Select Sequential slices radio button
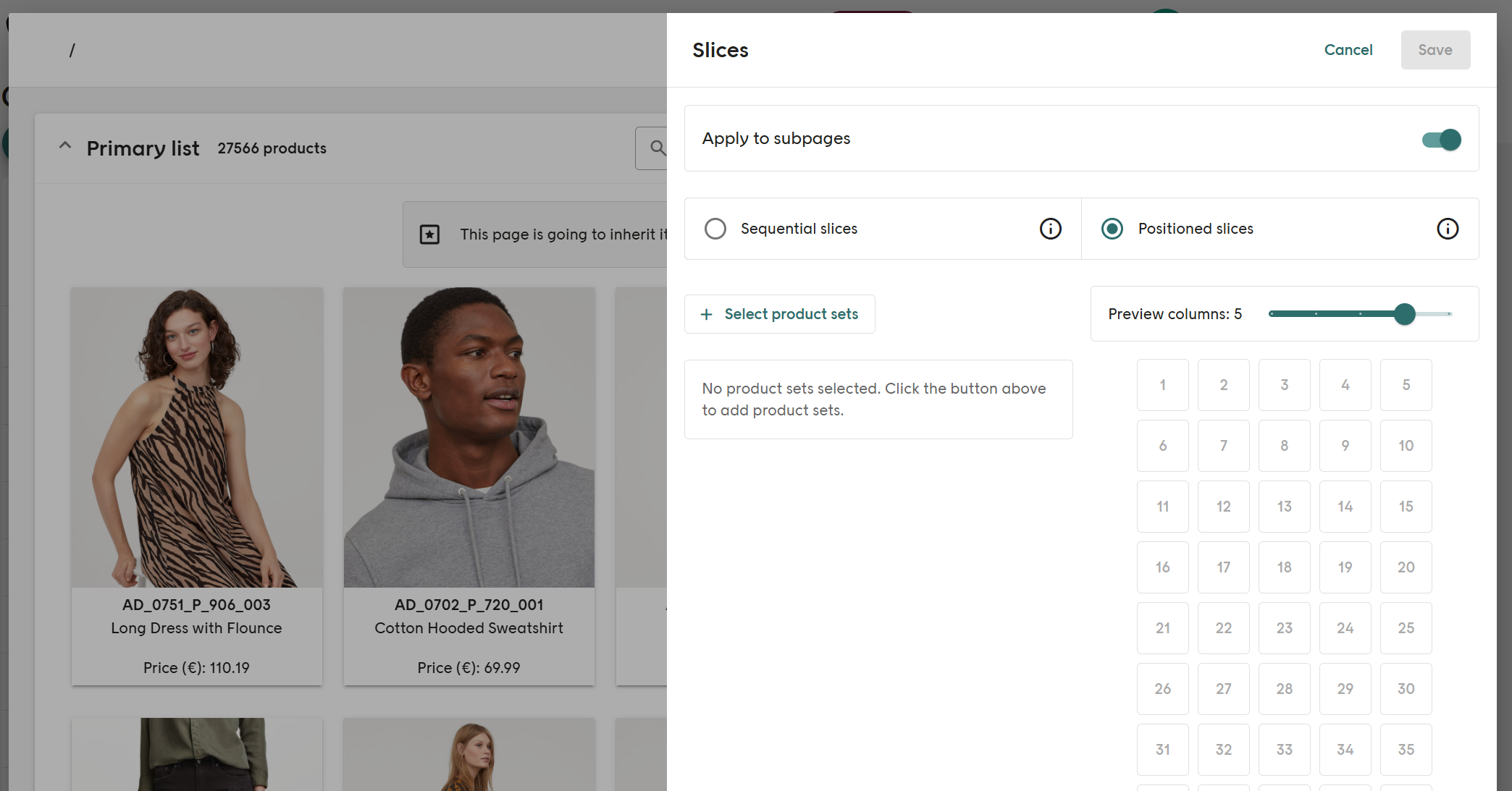Image resolution: width=1512 pixels, height=791 pixels. click(715, 229)
